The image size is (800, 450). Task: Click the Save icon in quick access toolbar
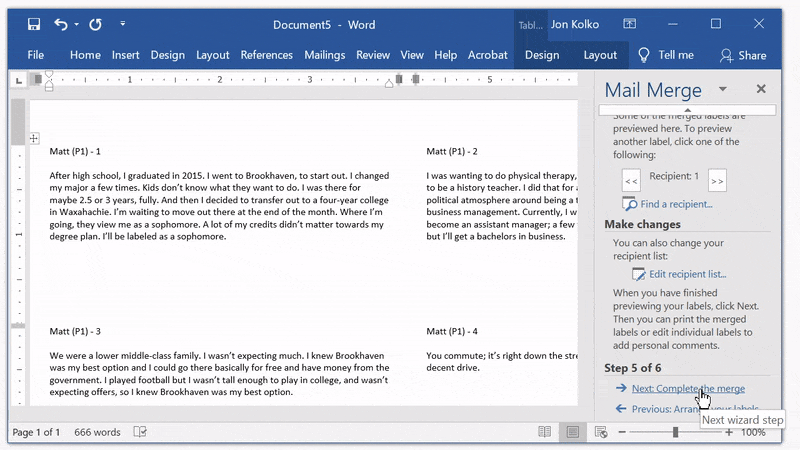(x=34, y=24)
